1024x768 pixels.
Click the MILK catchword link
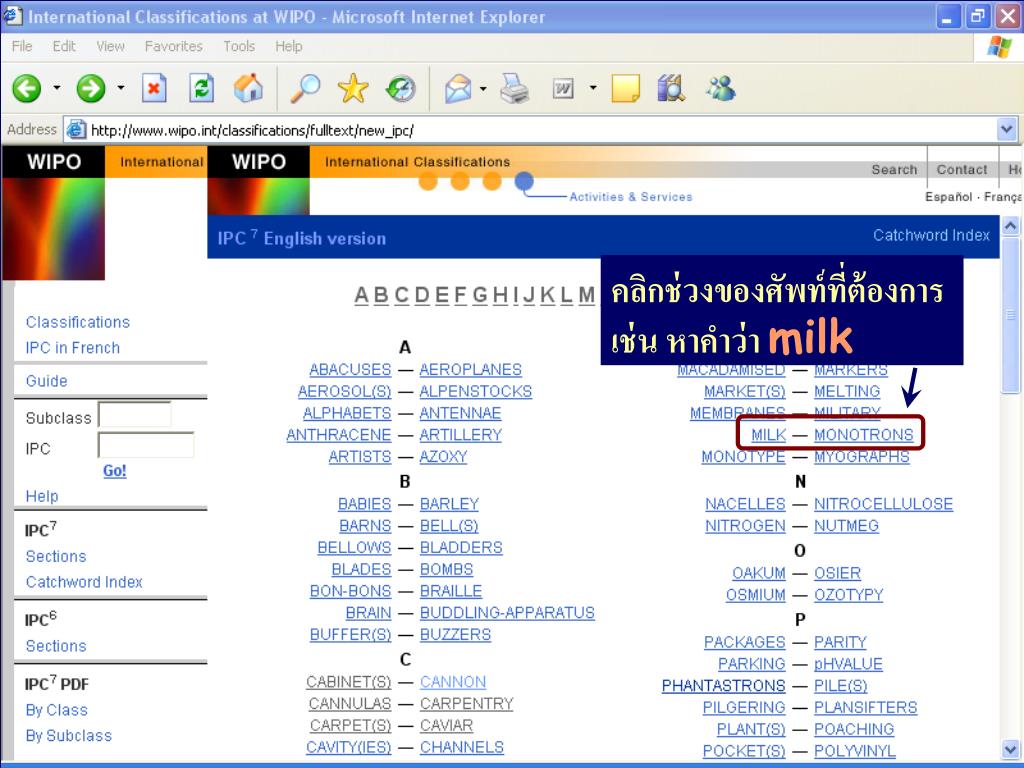click(768, 435)
